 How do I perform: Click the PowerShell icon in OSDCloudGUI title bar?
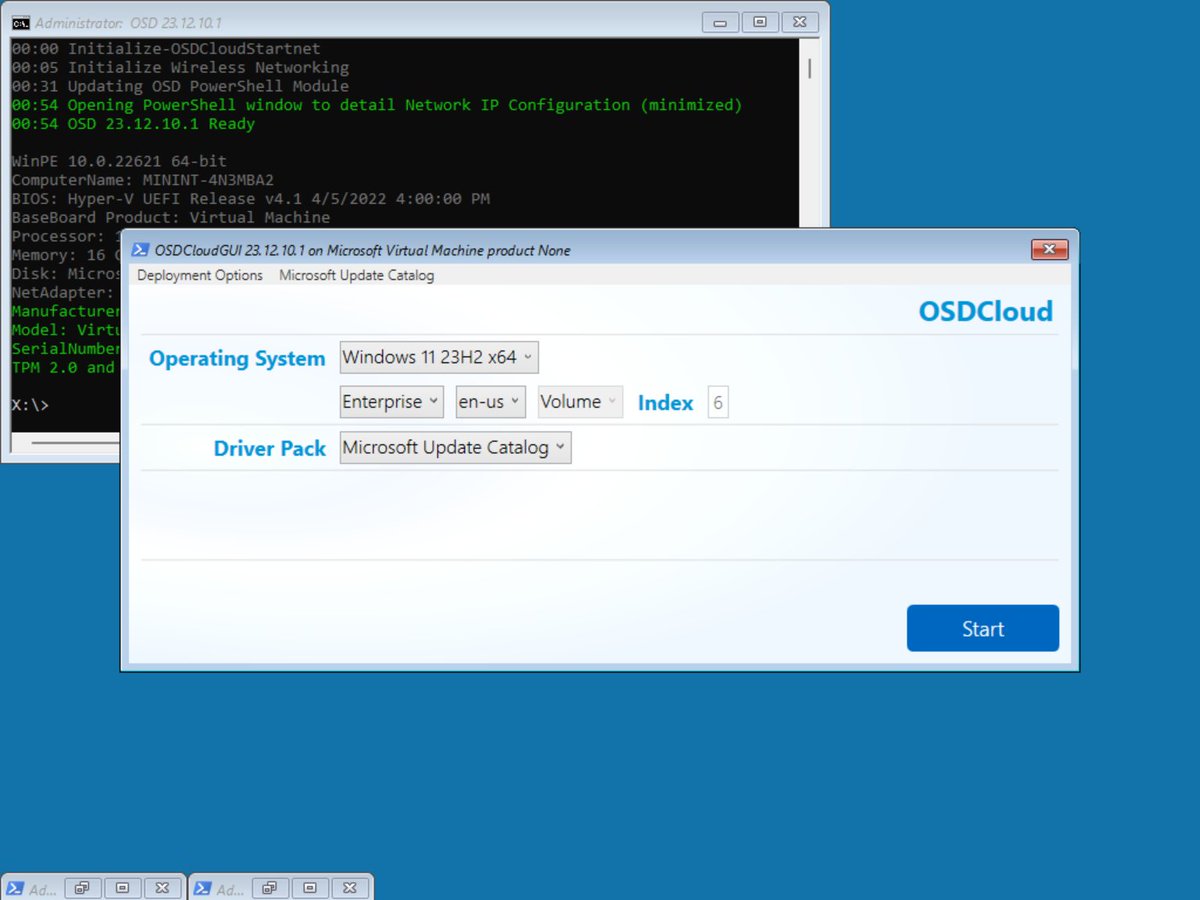click(x=141, y=250)
